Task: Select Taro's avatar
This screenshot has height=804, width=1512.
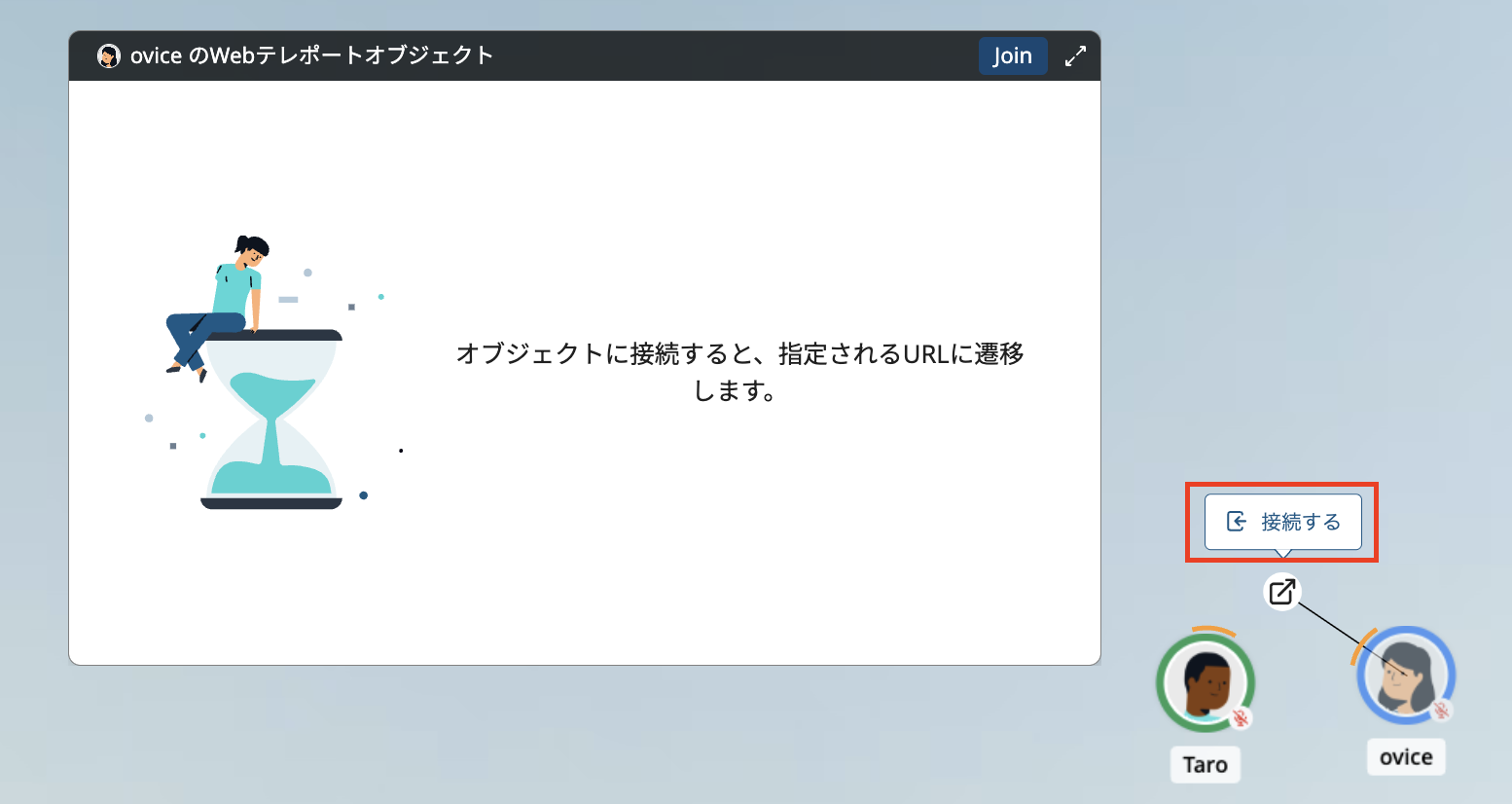Action: [1205, 682]
